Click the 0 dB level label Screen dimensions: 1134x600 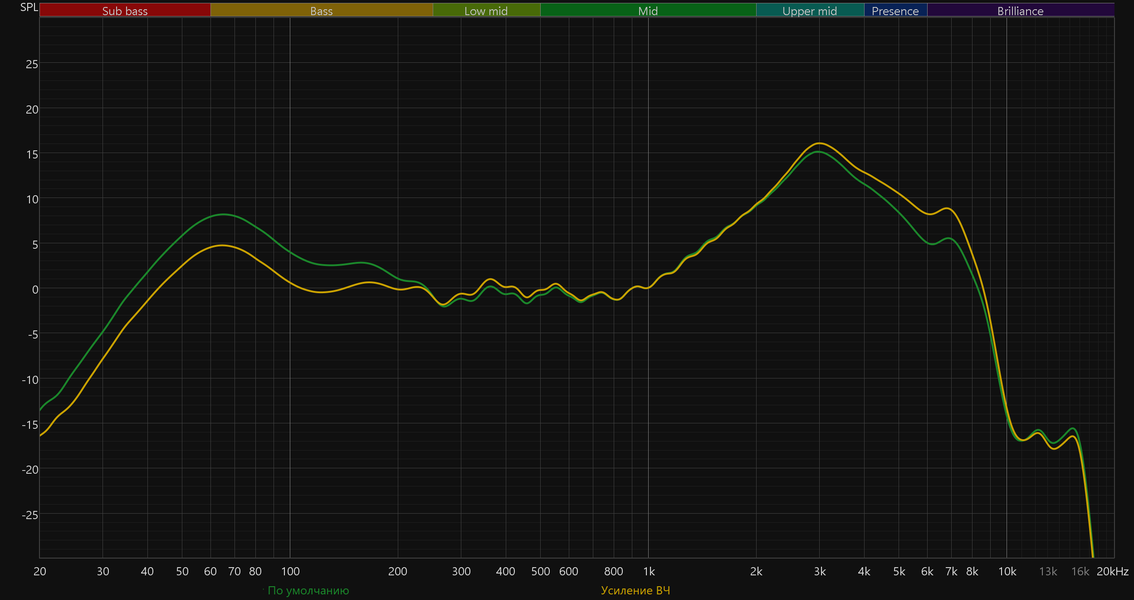tap(35, 289)
